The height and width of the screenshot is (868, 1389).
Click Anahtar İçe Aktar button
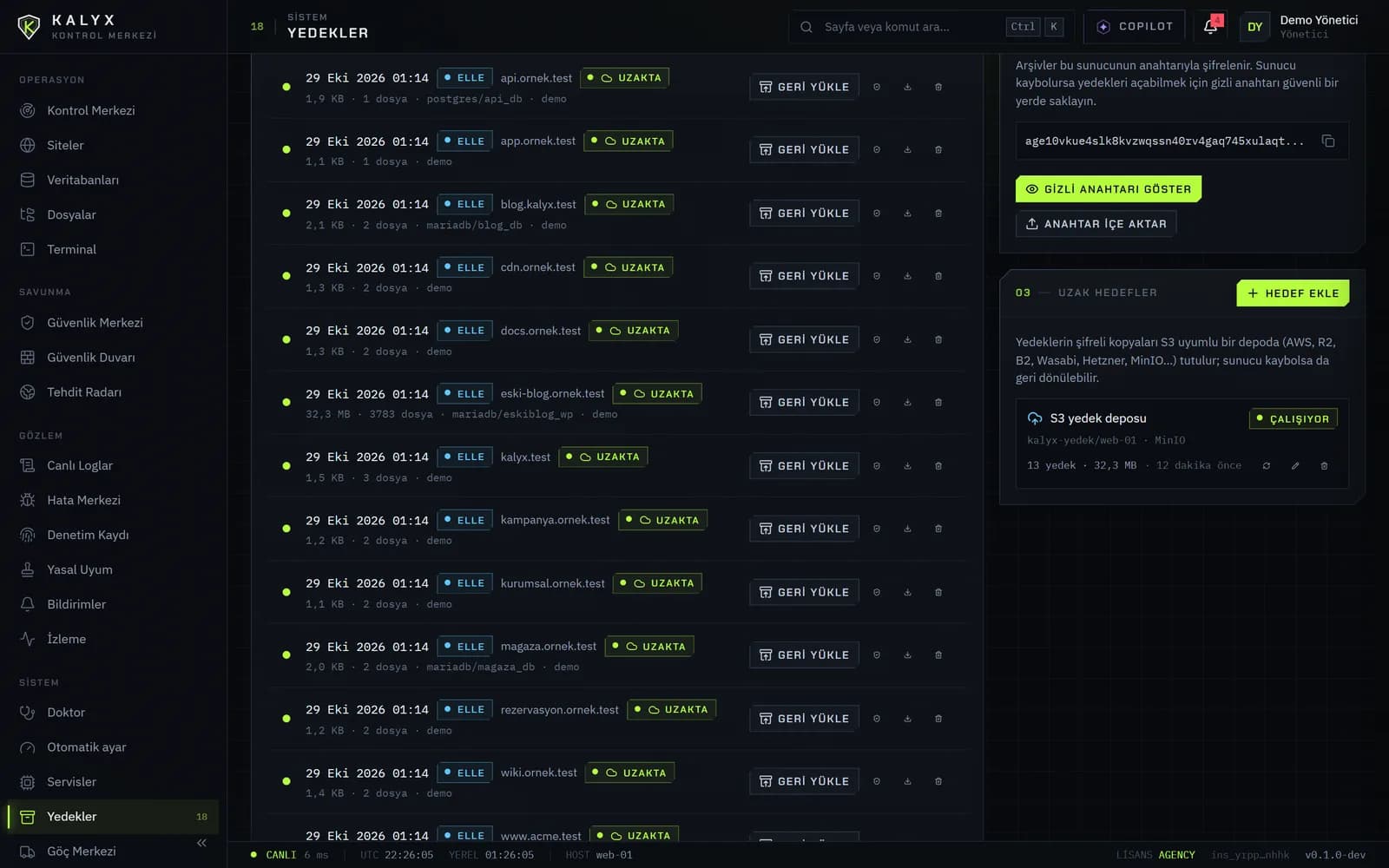coord(1096,224)
